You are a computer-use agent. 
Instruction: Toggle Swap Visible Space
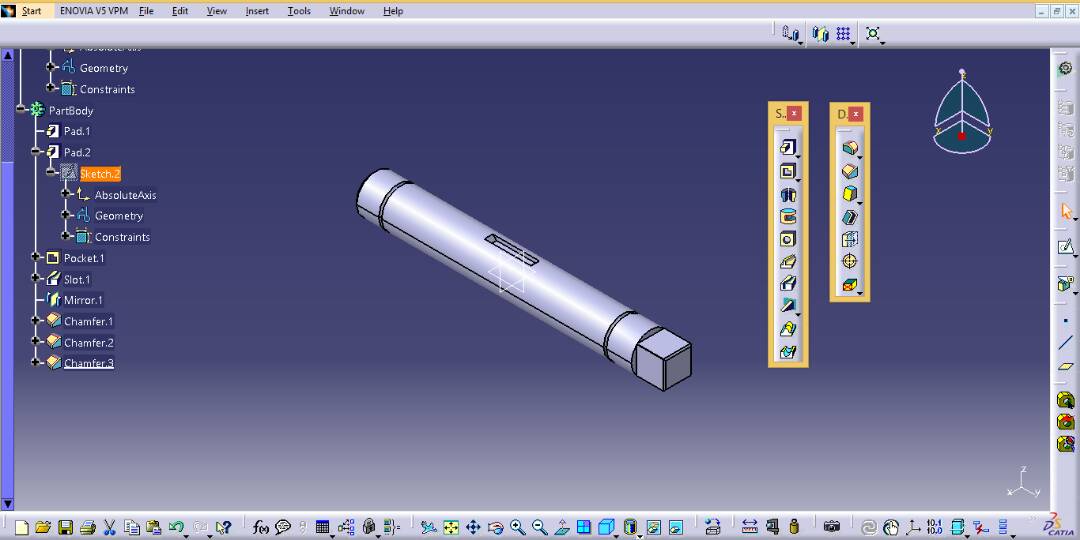pyautogui.click(x=676, y=527)
